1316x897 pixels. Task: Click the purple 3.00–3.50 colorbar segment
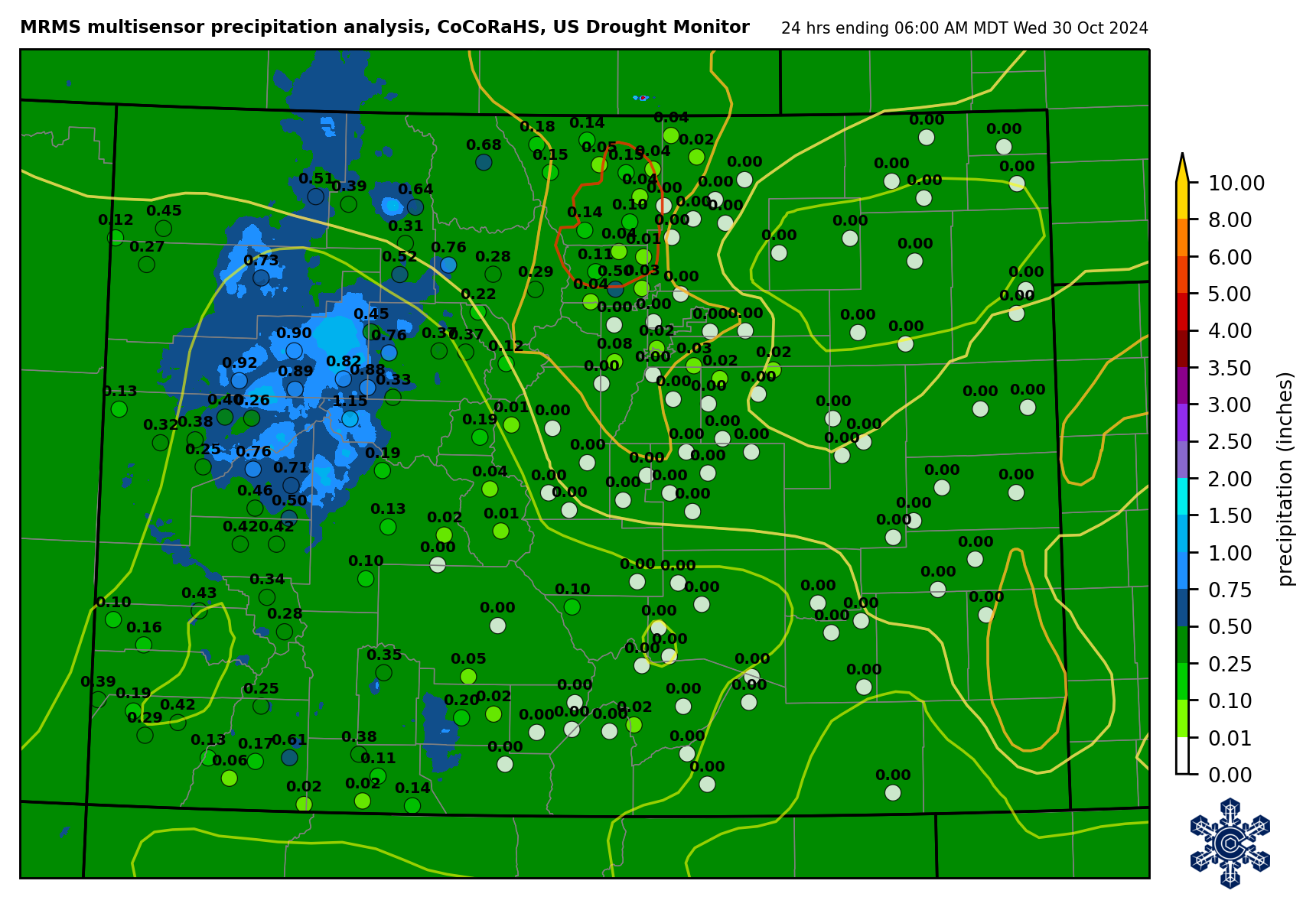click(x=1183, y=386)
